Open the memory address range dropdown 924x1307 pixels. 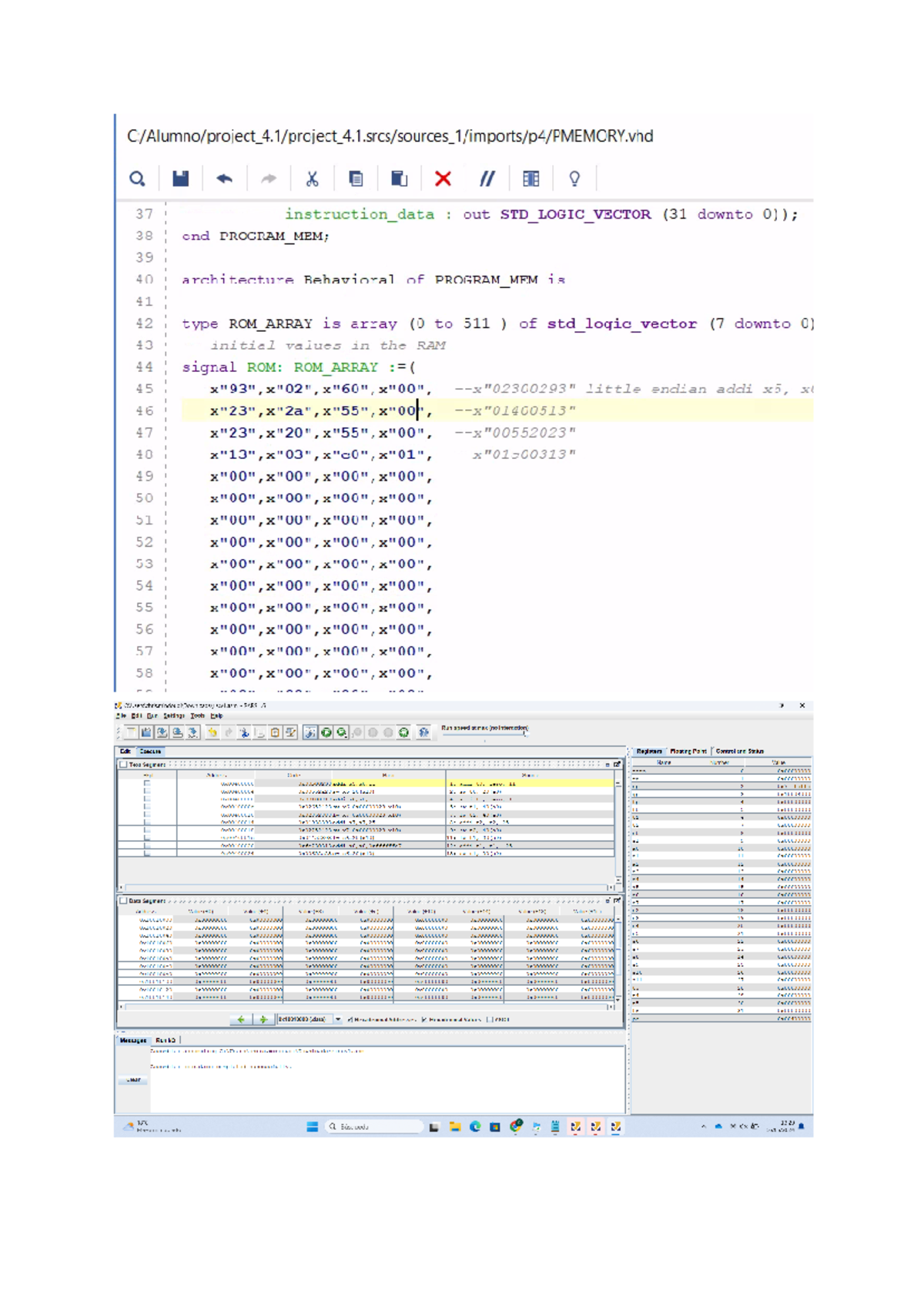[x=337, y=1020]
